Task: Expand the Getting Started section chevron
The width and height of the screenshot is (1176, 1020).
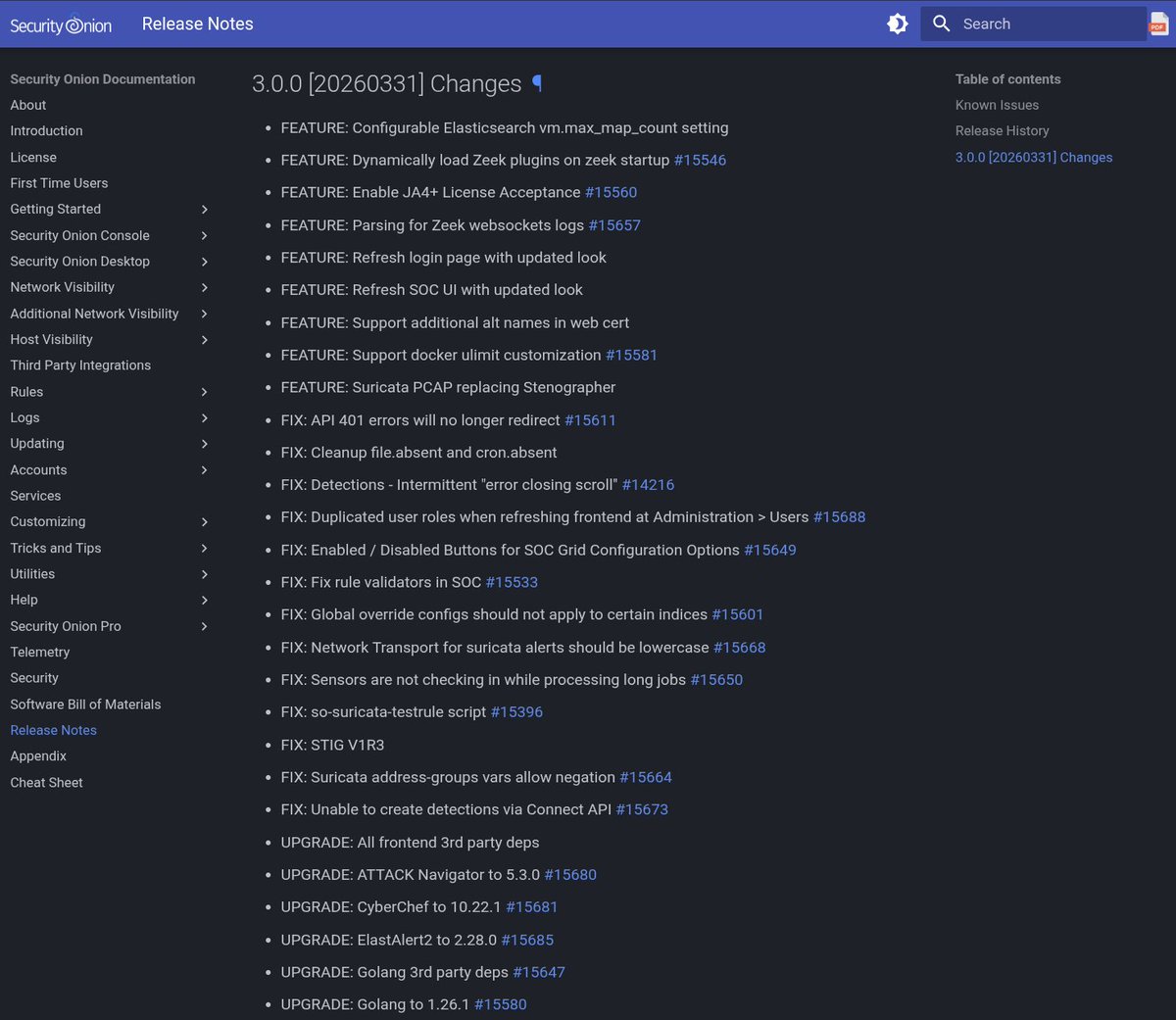Action: coord(204,210)
